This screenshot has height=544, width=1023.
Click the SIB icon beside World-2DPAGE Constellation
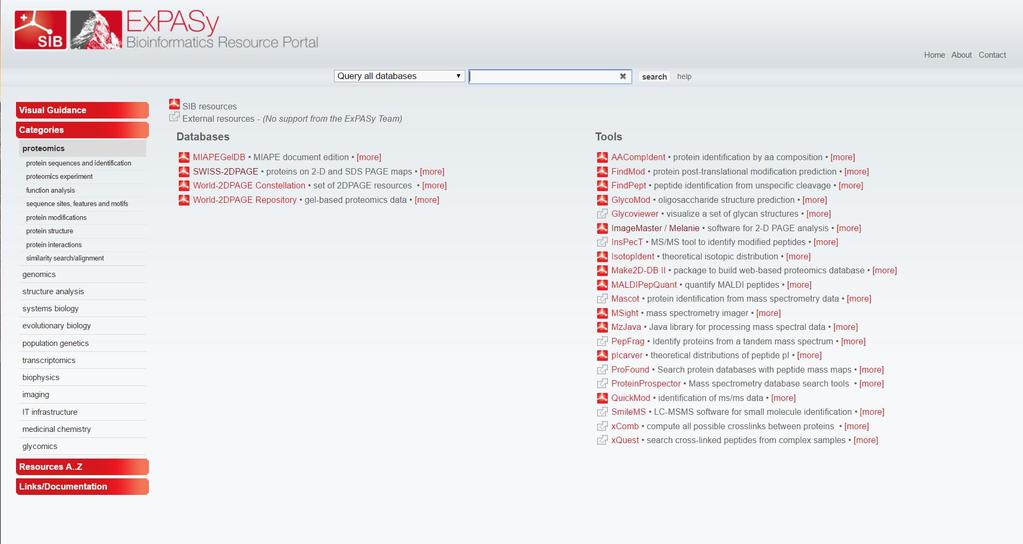point(184,185)
